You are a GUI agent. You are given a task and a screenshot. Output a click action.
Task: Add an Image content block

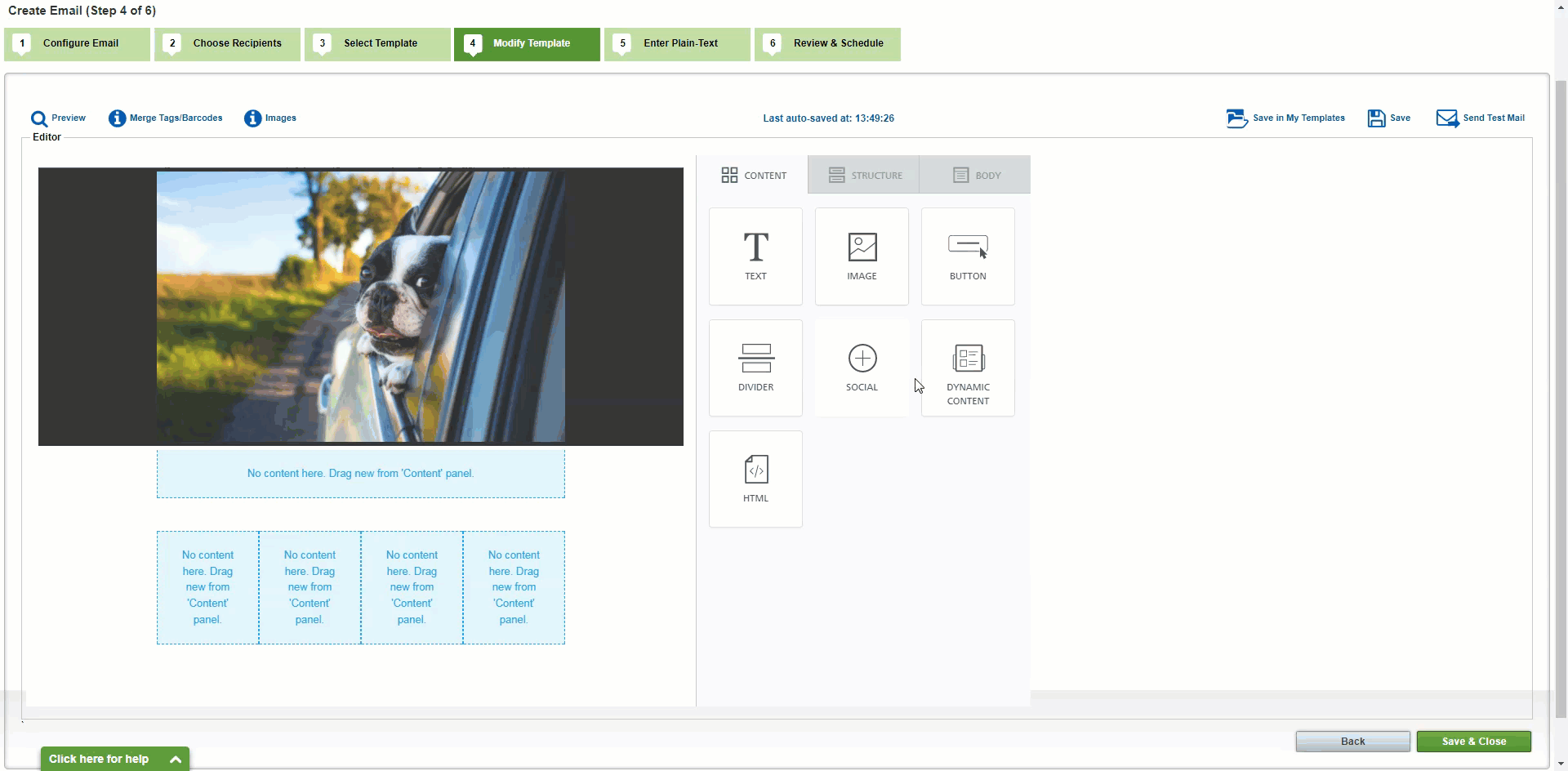pos(862,256)
